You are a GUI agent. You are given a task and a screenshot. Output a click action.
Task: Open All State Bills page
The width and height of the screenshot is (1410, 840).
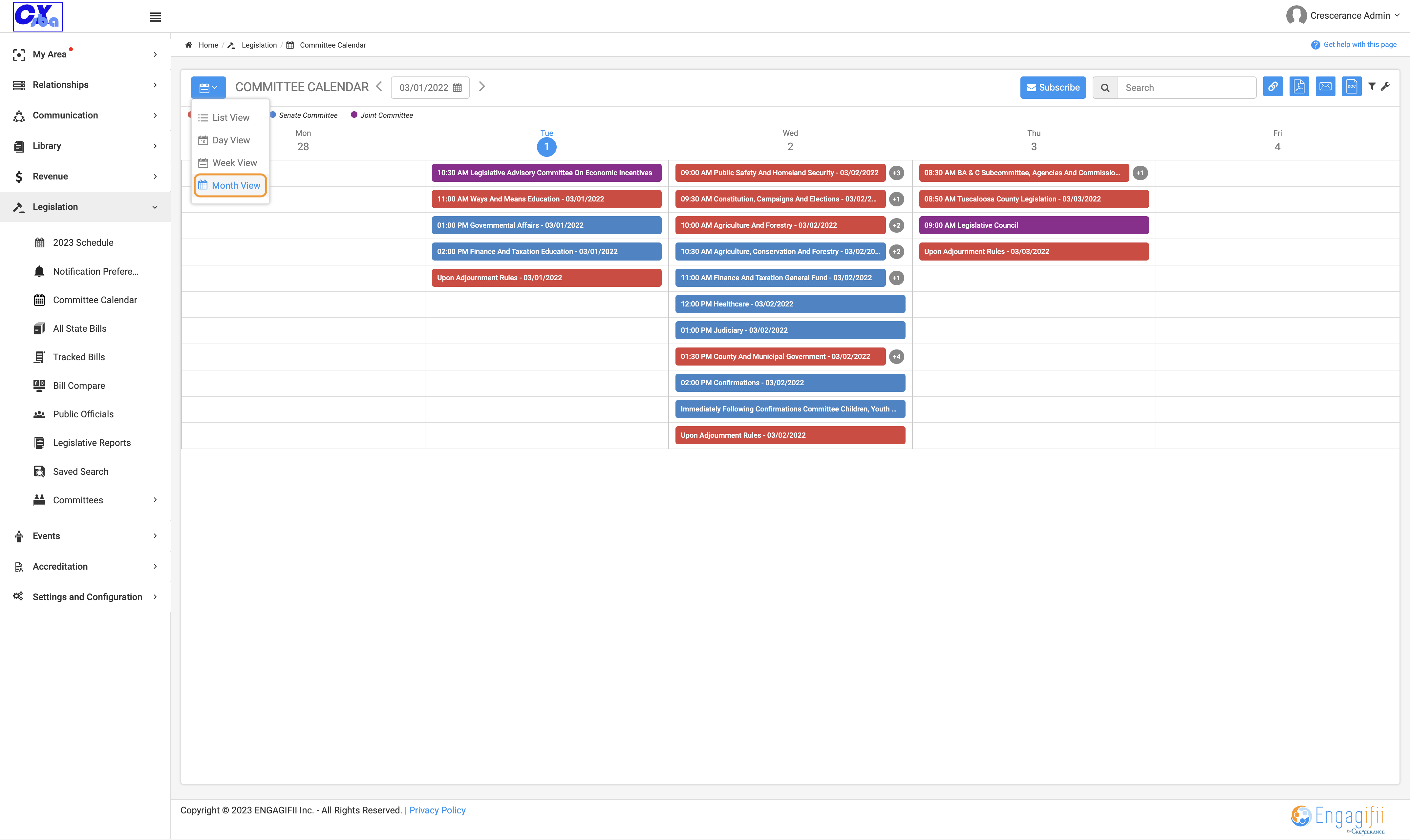click(x=70, y=328)
